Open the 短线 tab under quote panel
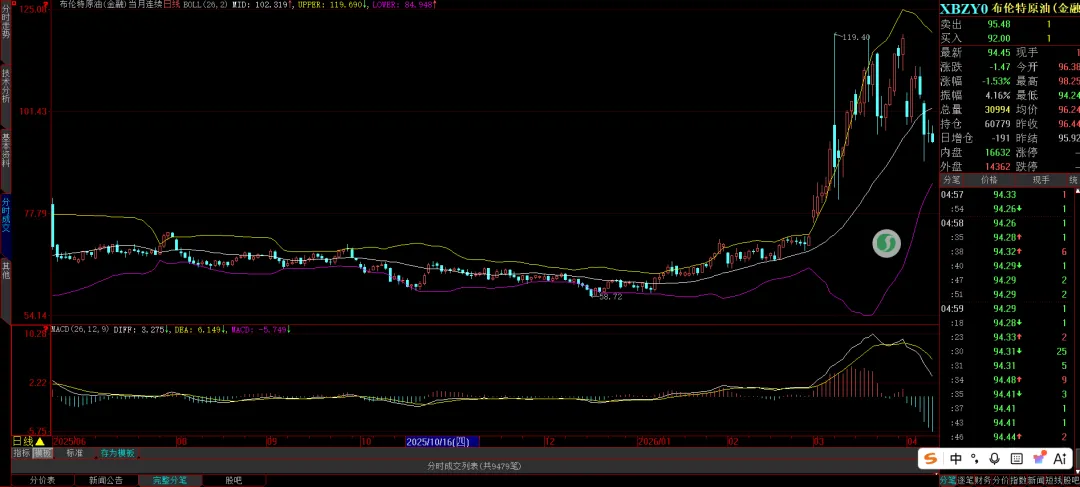1080x487 pixels. [1055, 480]
